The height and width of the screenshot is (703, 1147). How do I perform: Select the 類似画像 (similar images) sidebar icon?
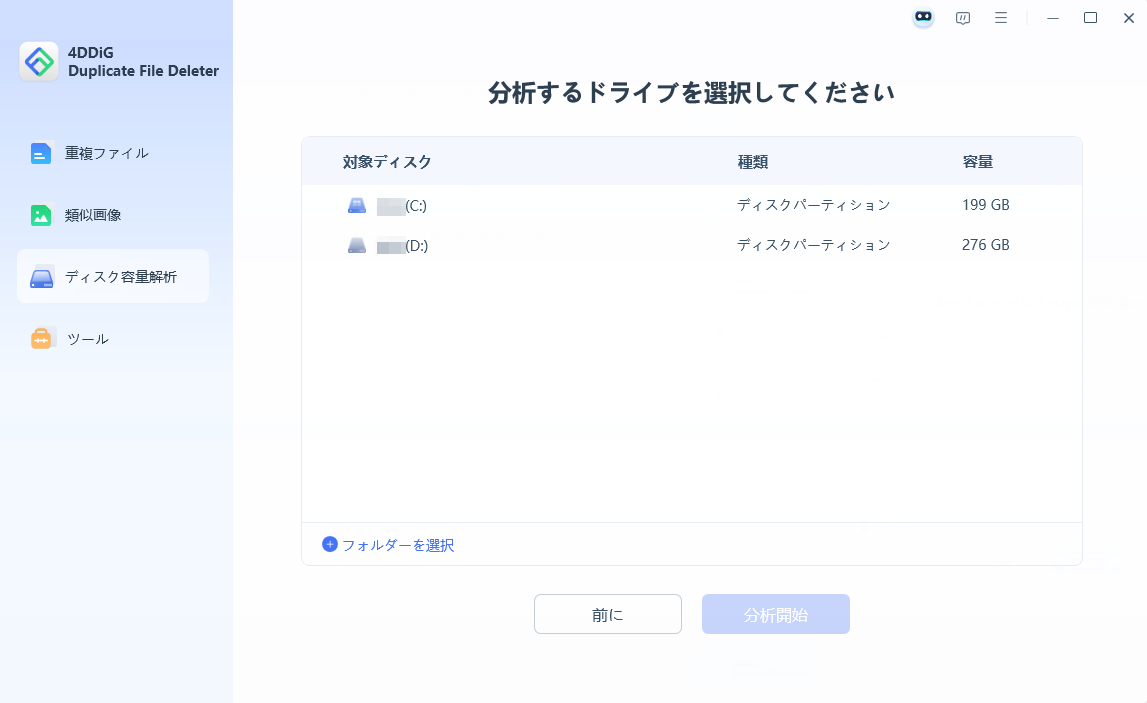click(41, 214)
